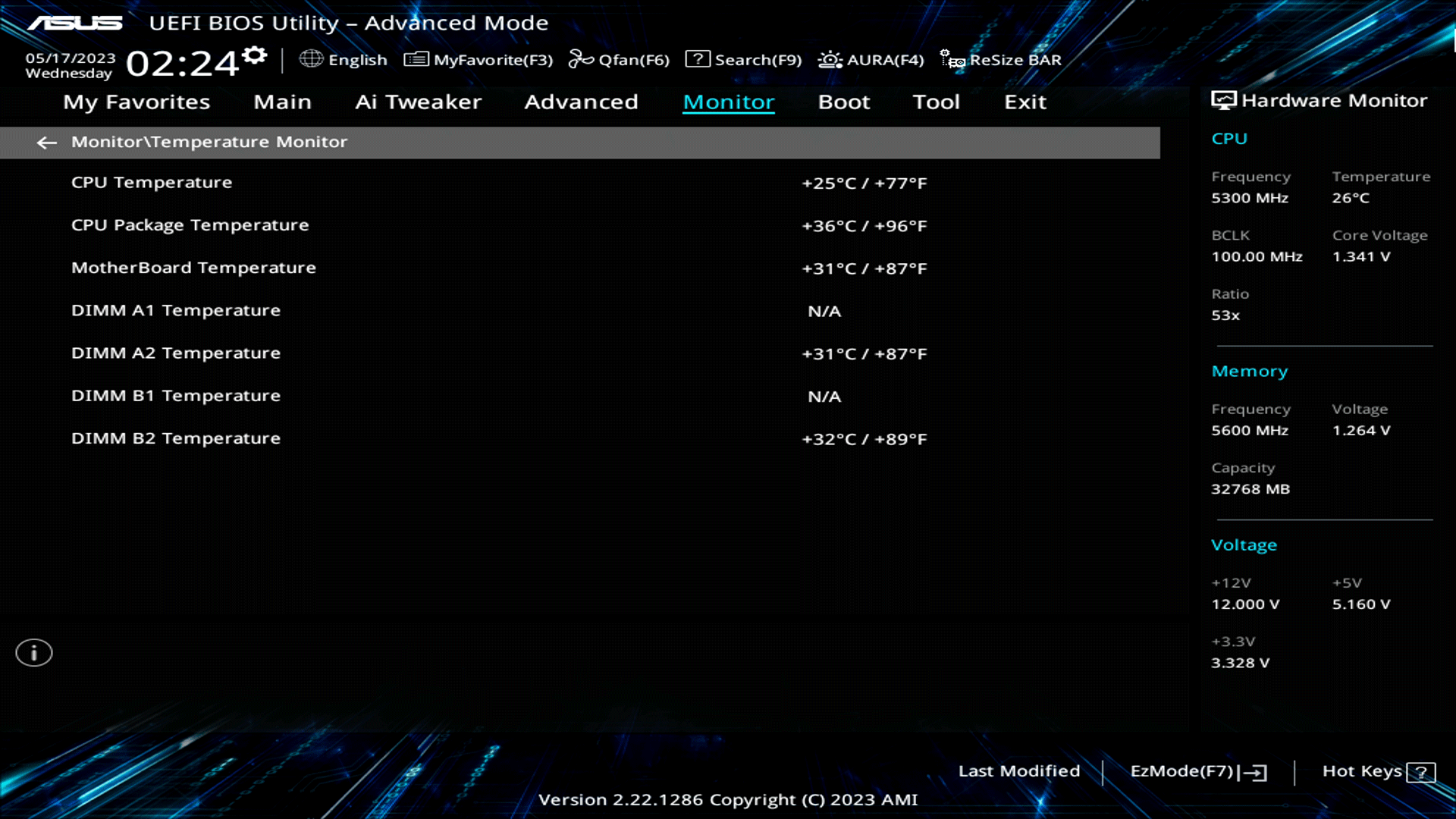Viewport: 1456px width, 819px height.
Task: Open the Exit menu
Action: 1025,102
